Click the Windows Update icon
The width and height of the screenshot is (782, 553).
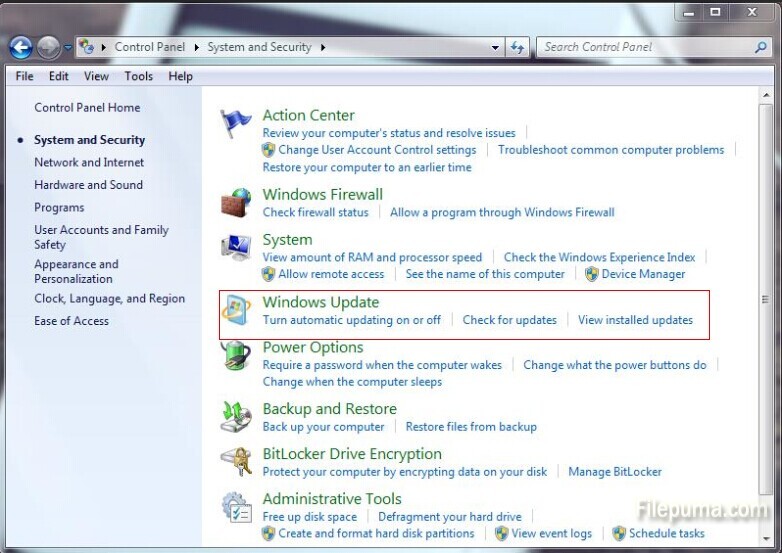[237, 310]
